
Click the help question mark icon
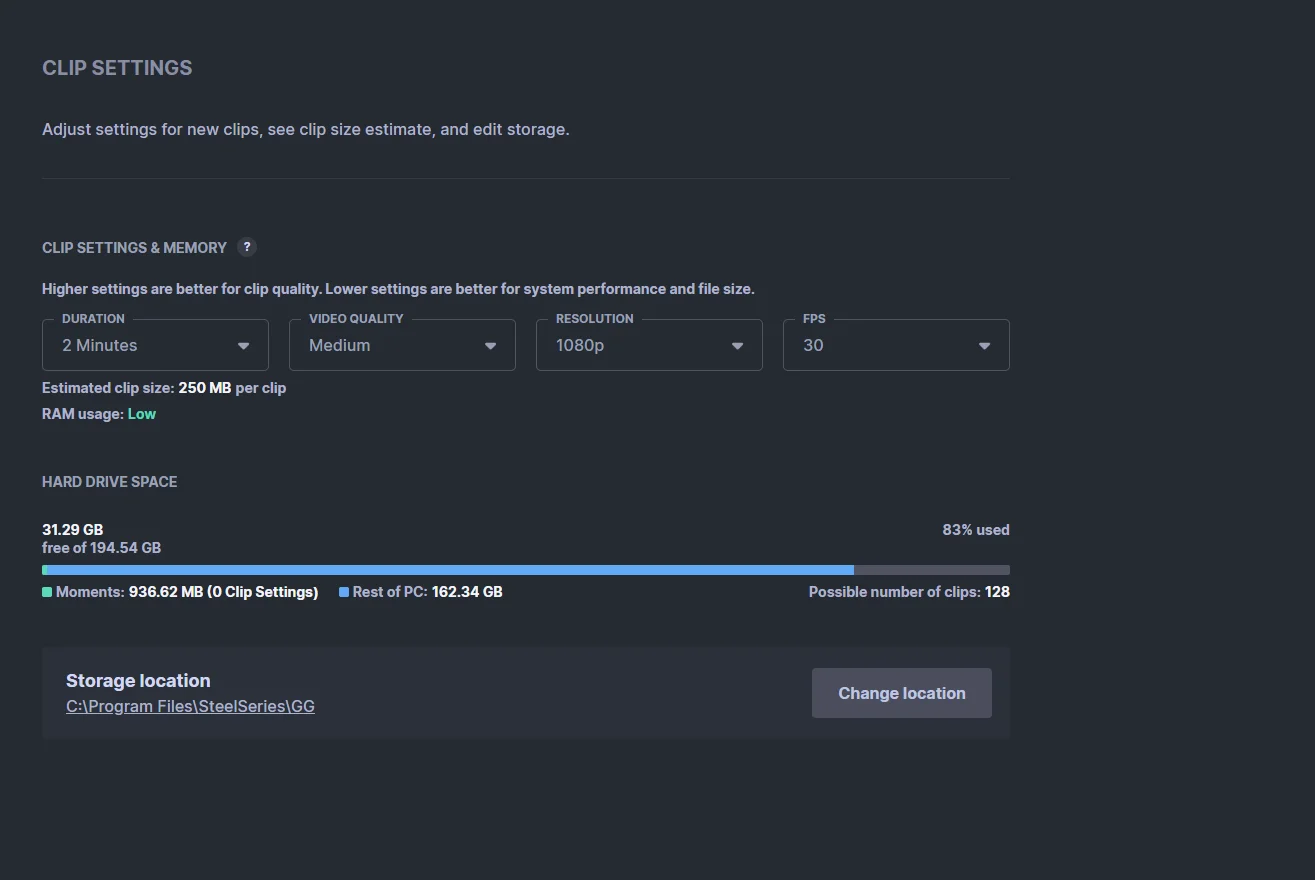[x=247, y=247]
